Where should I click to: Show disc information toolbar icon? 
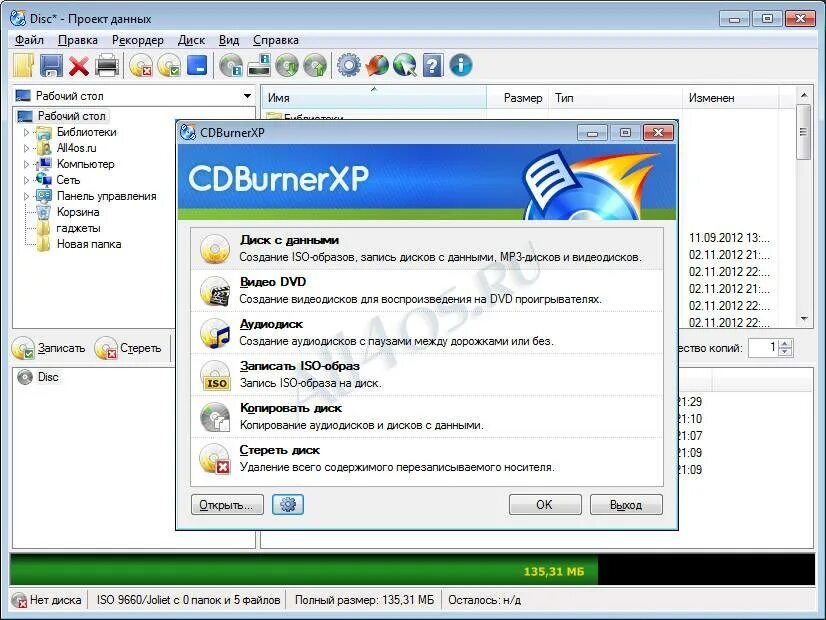point(231,66)
